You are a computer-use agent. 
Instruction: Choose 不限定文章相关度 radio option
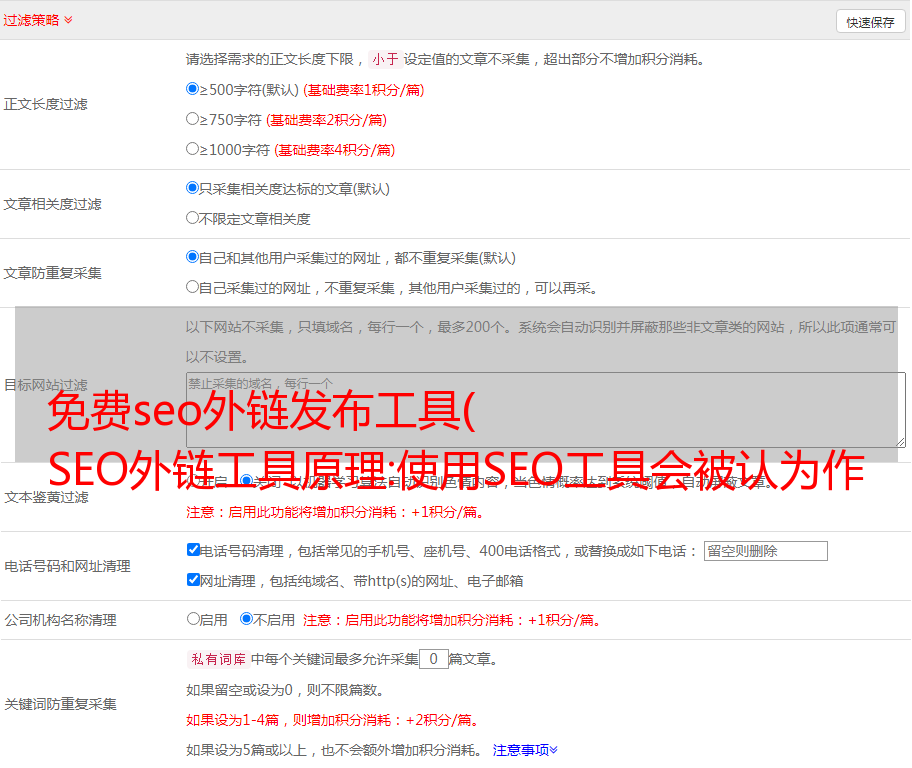pyautogui.click(x=193, y=217)
